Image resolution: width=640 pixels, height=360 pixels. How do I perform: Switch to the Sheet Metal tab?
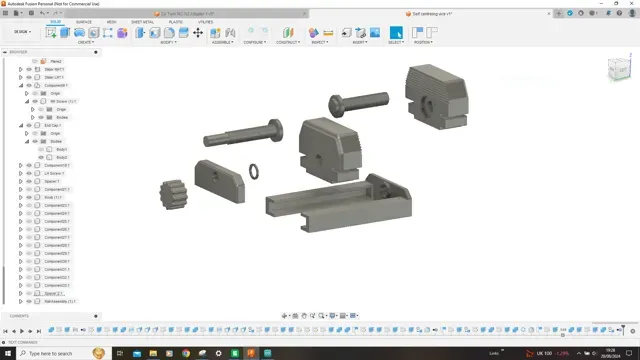(142, 22)
